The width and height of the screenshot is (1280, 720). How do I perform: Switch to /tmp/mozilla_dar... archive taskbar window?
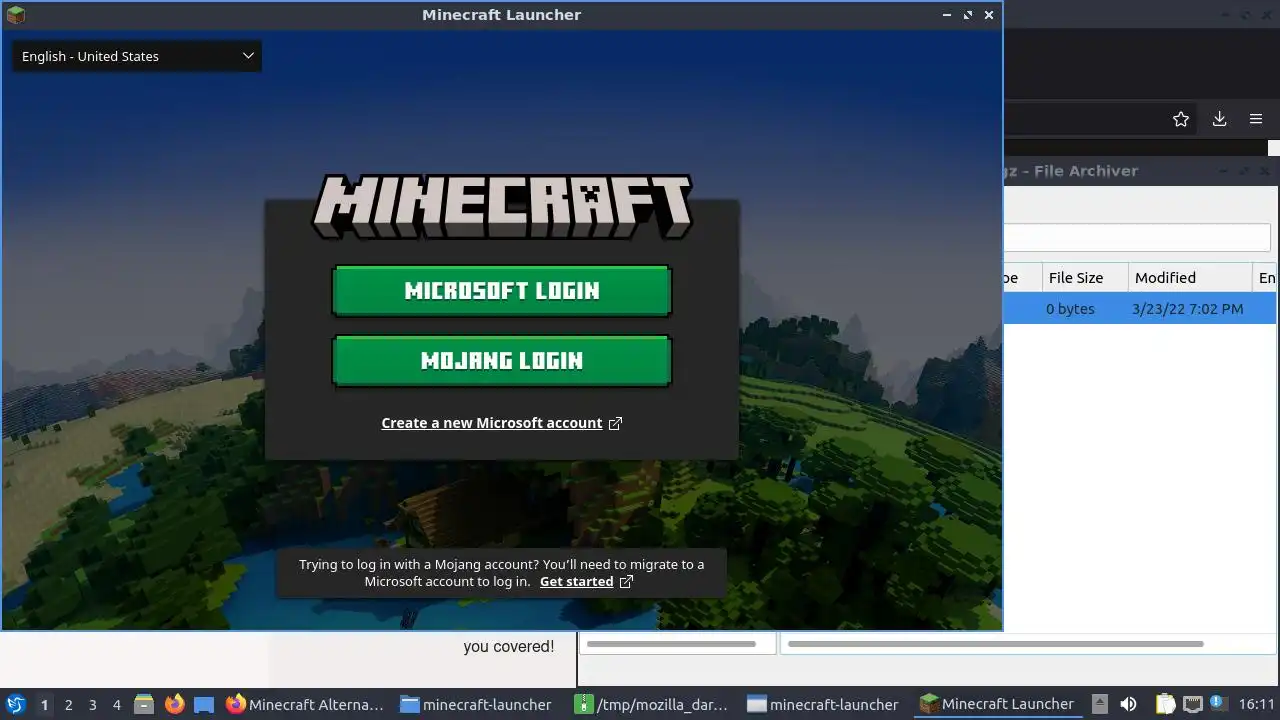pos(652,704)
